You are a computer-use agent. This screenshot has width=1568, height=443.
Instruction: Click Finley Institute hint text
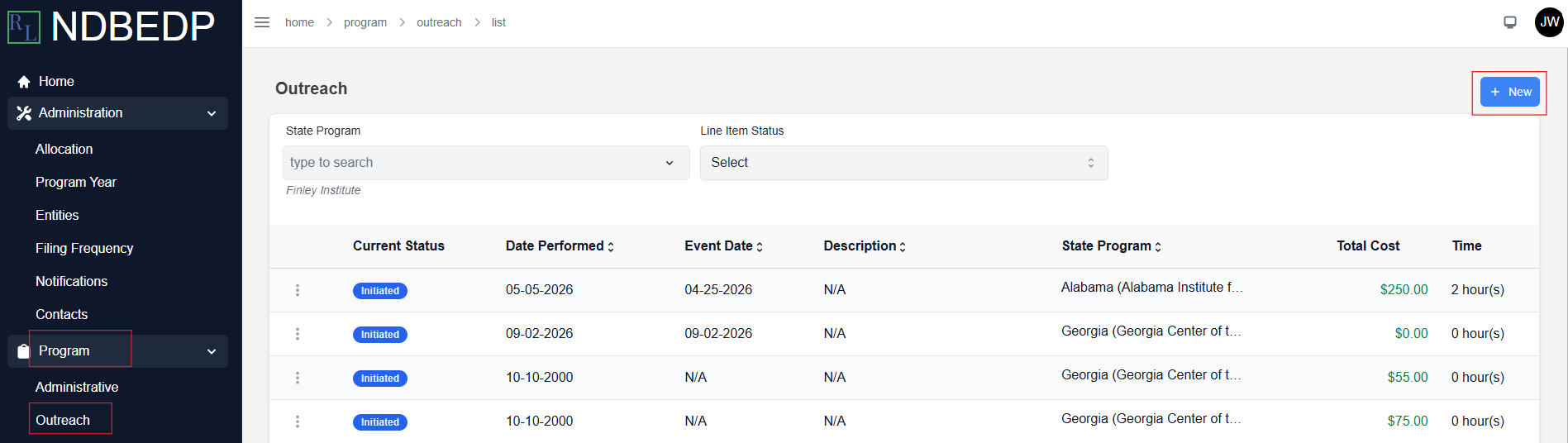pos(323,191)
